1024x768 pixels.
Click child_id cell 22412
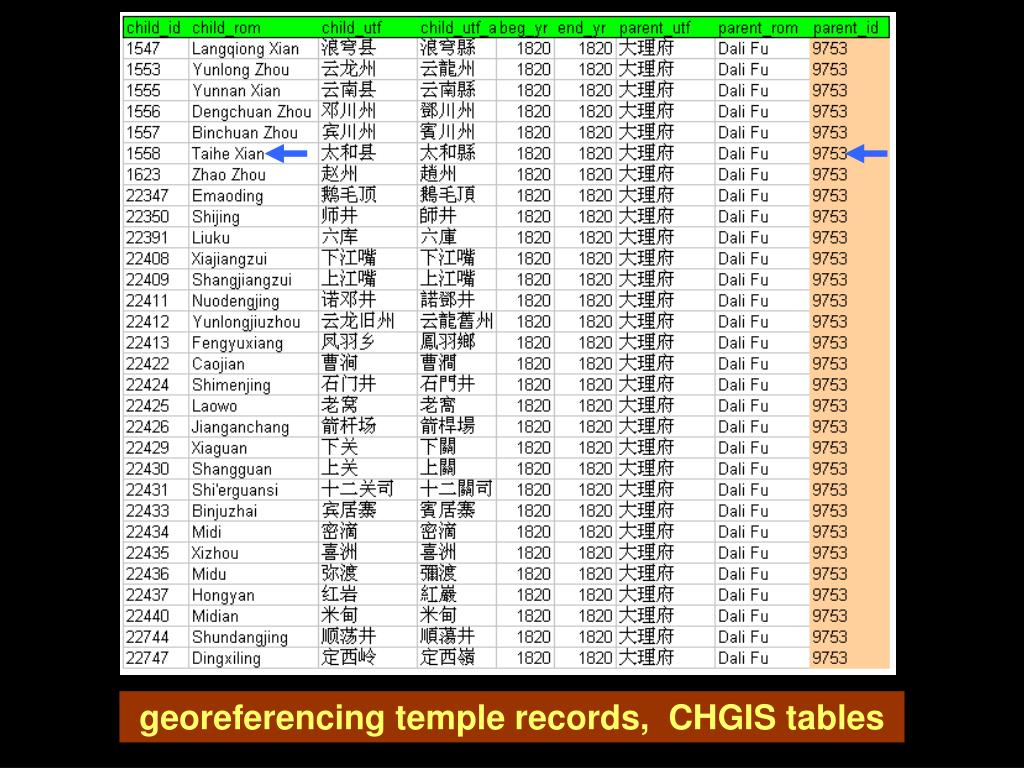pos(155,322)
